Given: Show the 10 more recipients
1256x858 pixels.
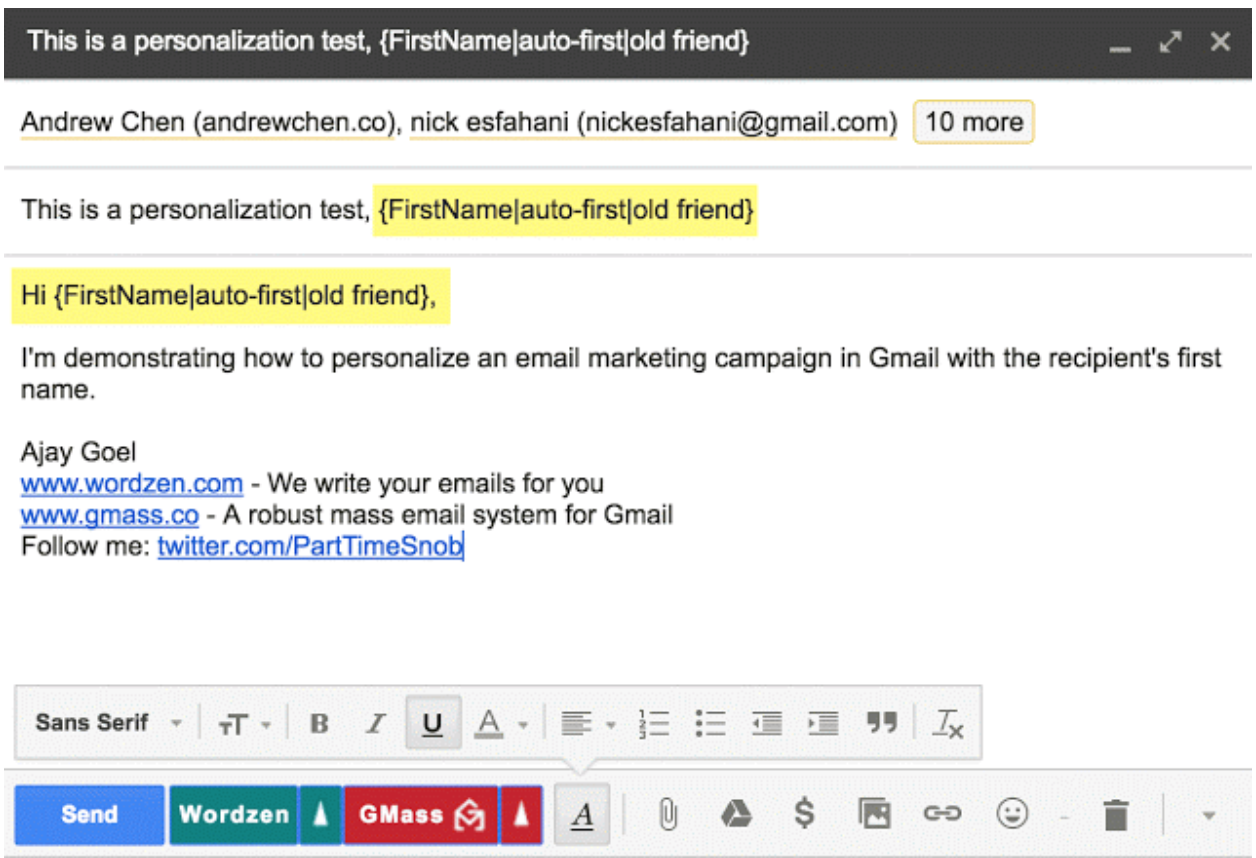Looking at the screenshot, I should coord(976,122).
